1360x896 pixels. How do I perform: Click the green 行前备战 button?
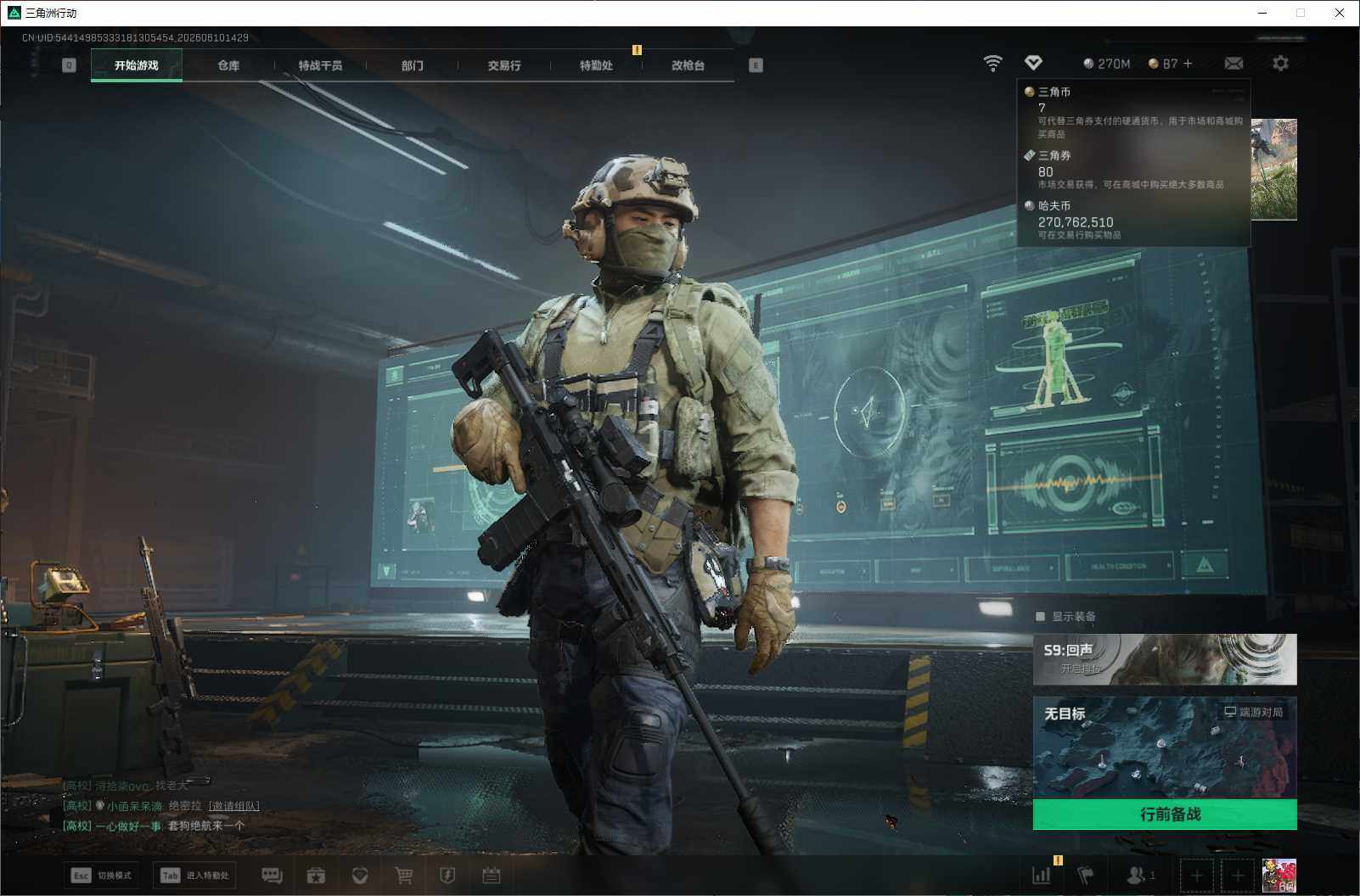tap(1165, 815)
